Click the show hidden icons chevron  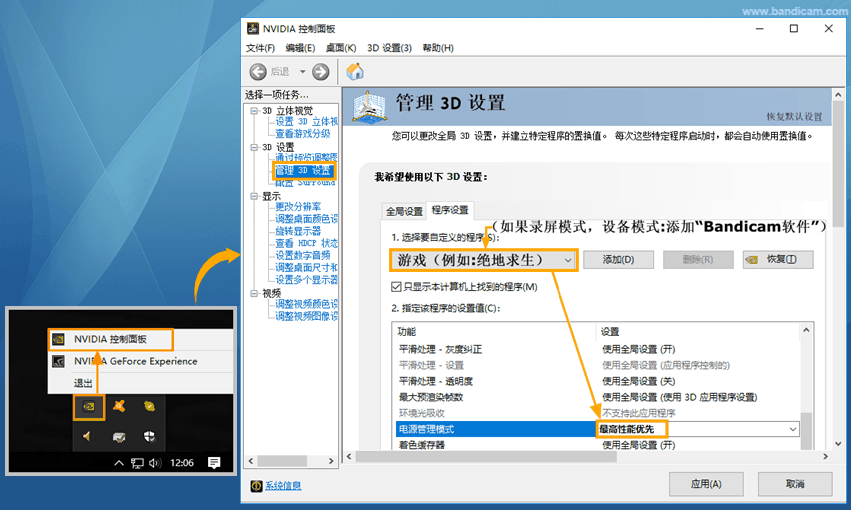(119, 463)
